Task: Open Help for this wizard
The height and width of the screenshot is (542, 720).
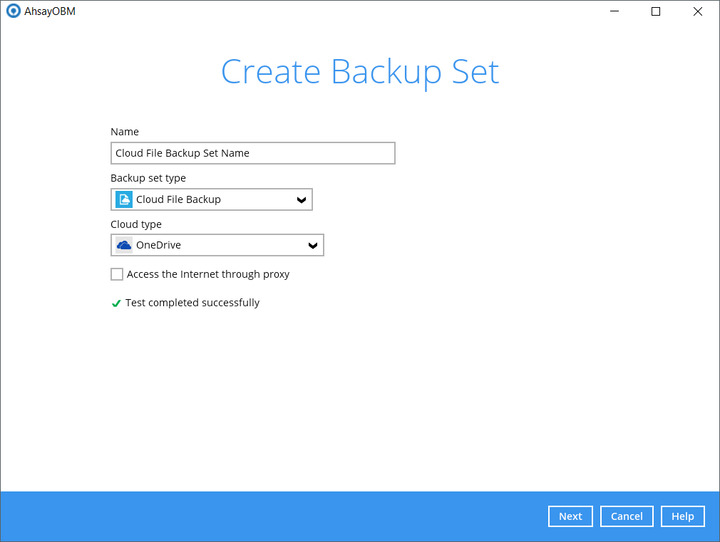Action: pyautogui.click(x=682, y=516)
